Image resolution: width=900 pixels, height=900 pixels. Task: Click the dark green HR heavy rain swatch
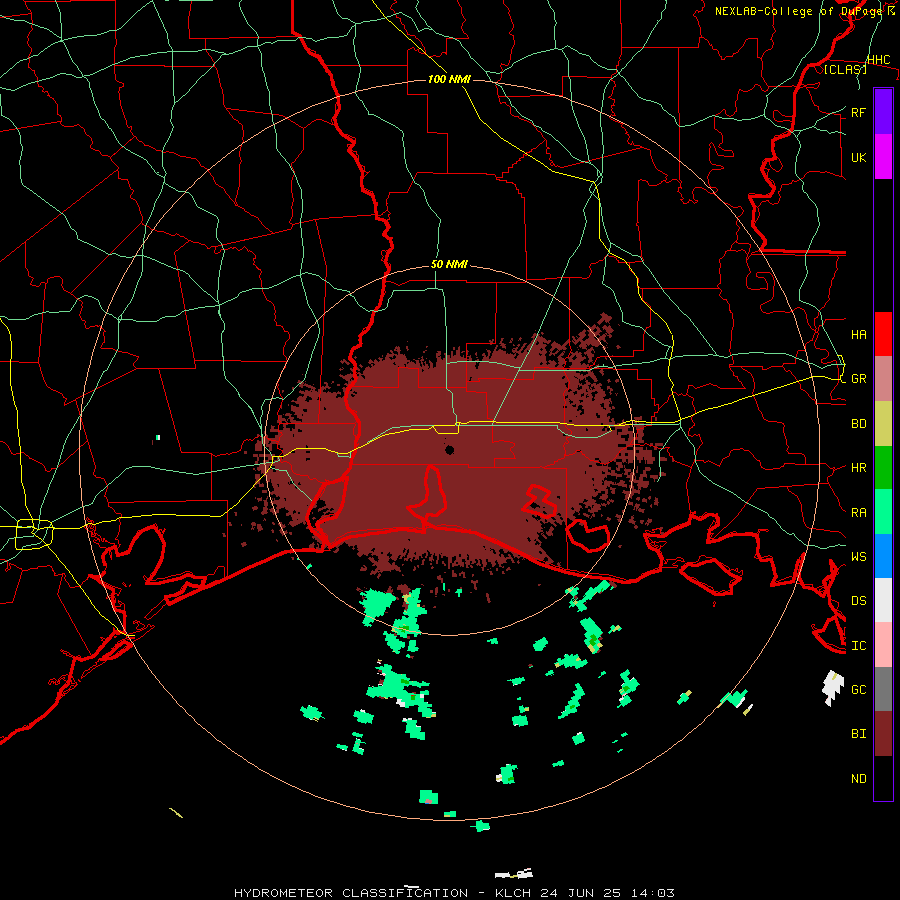tap(883, 468)
